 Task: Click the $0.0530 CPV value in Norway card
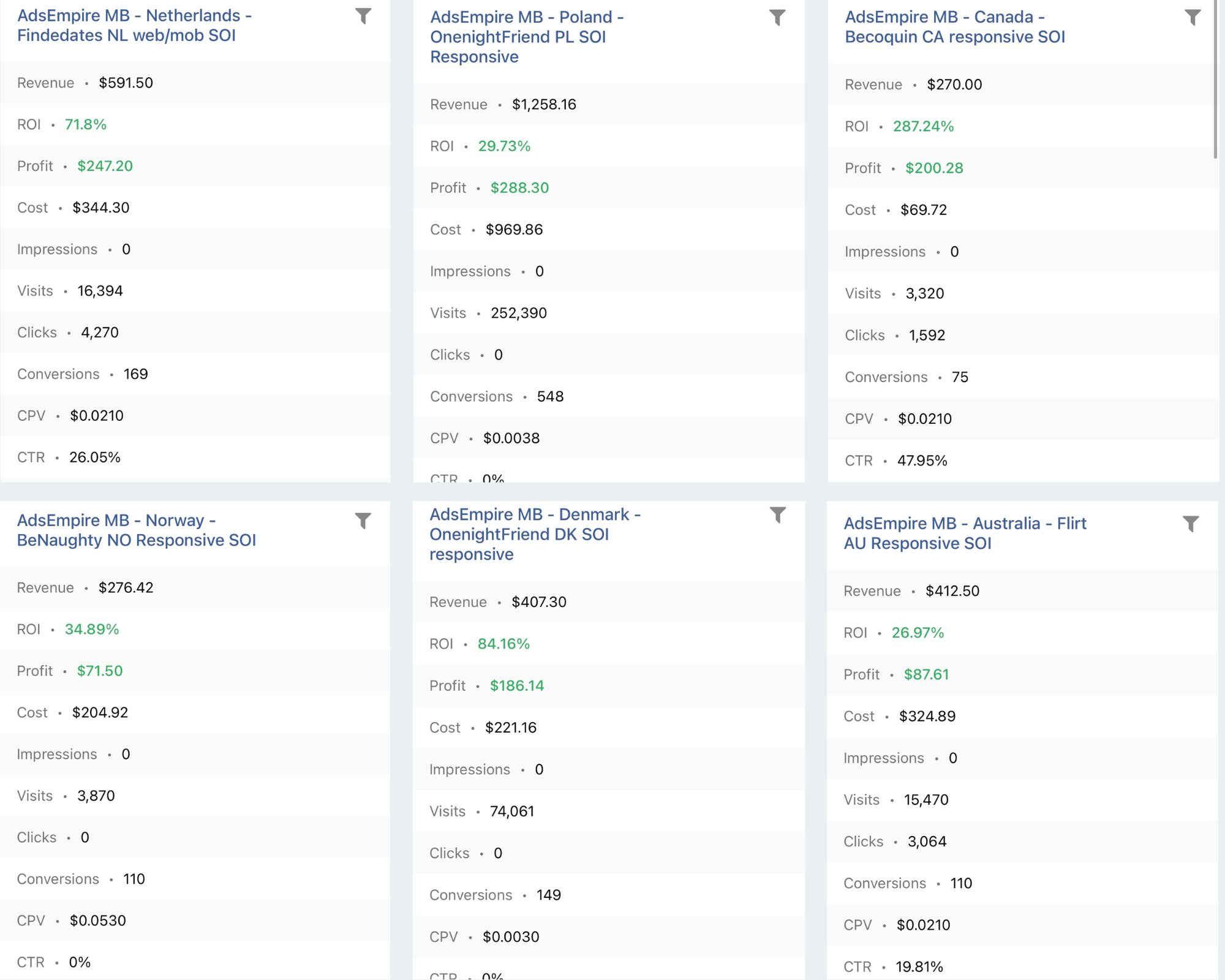(97, 921)
